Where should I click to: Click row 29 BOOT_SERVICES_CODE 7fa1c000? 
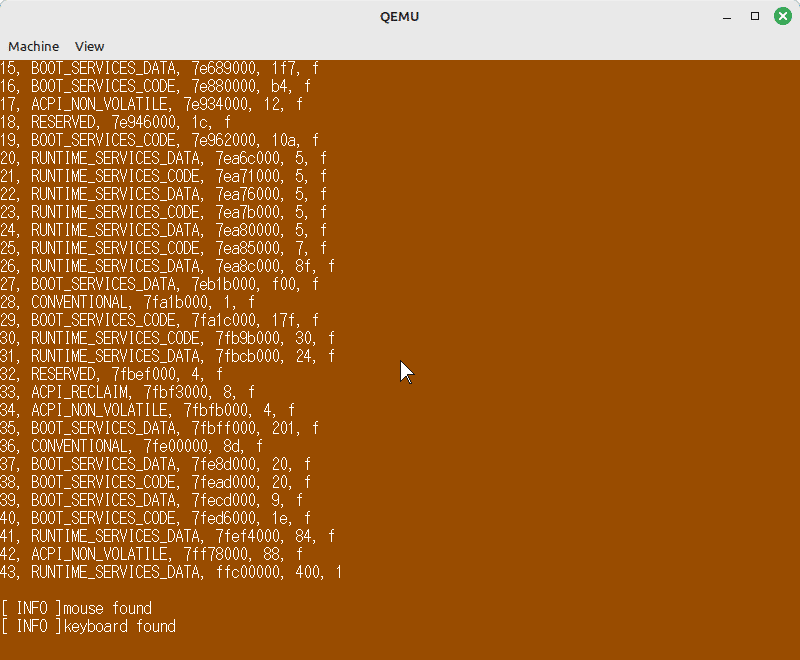159,320
